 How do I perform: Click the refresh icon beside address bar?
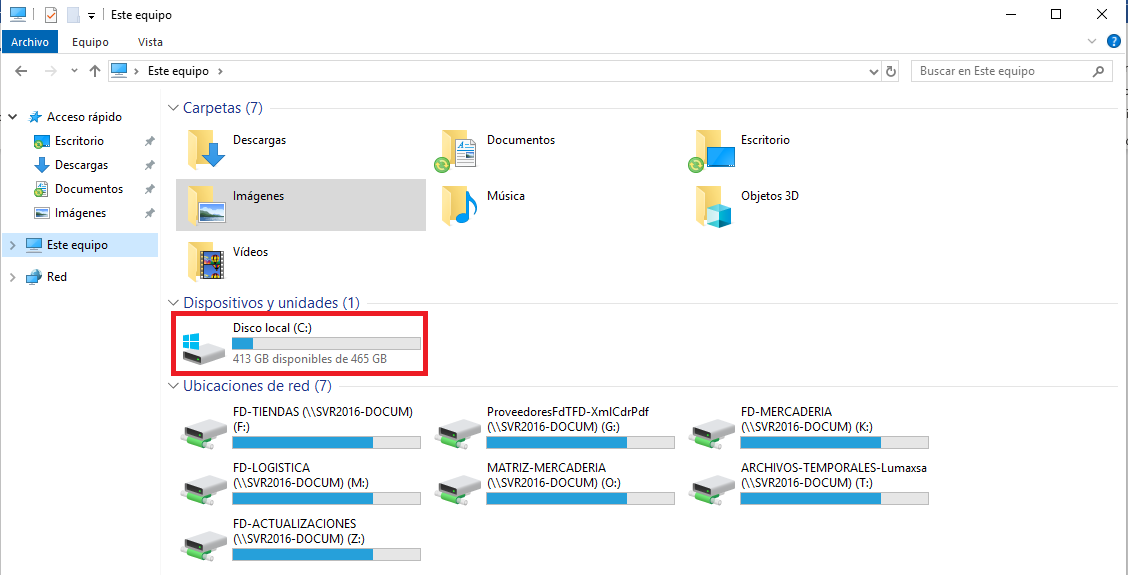tap(891, 71)
